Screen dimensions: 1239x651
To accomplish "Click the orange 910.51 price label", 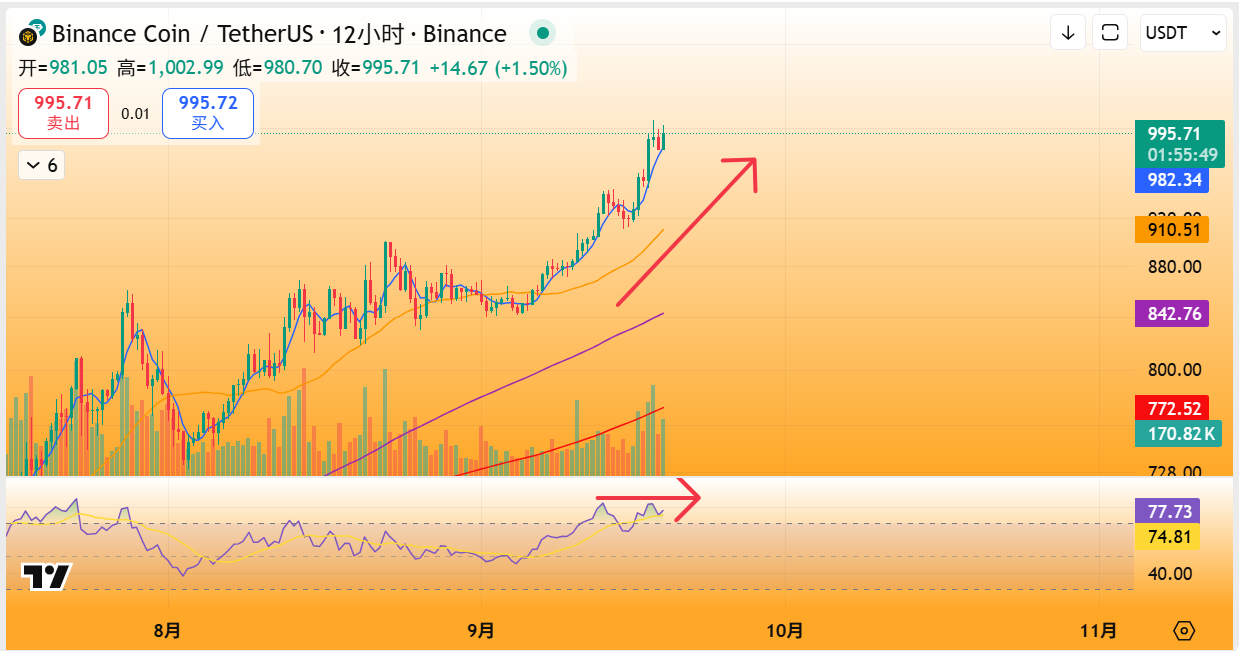I will coord(1172,230).
